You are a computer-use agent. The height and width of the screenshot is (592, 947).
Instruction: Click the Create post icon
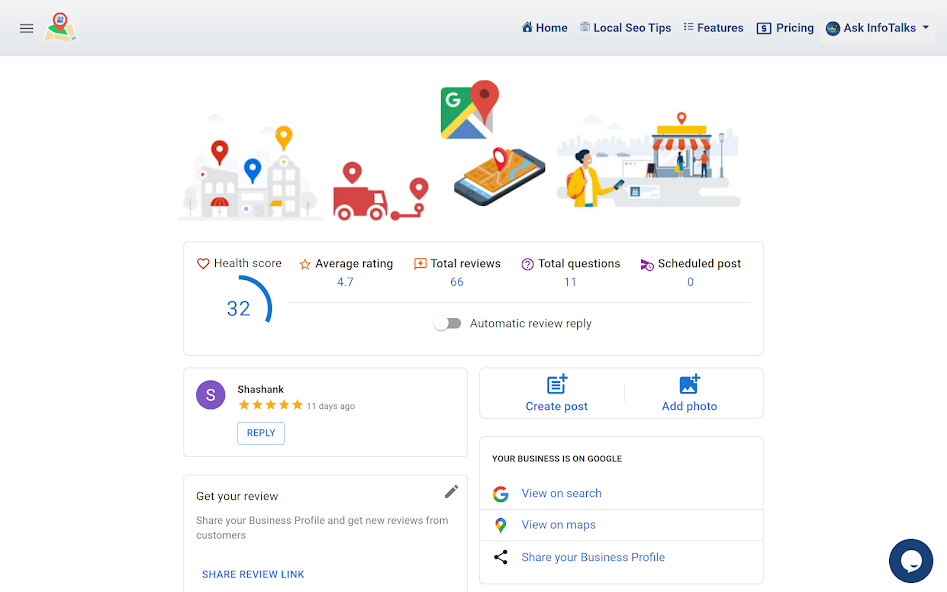coord(557,384)
